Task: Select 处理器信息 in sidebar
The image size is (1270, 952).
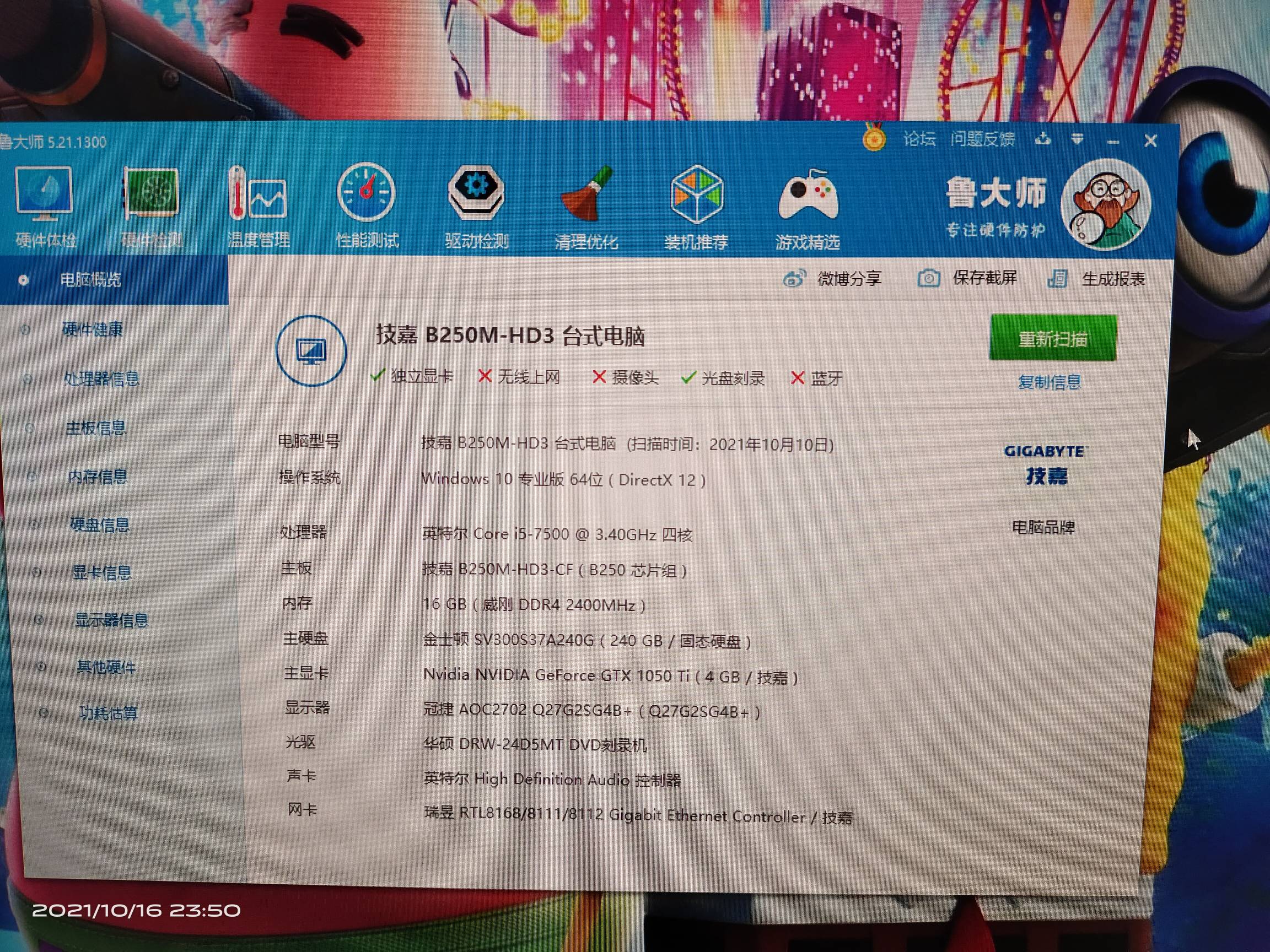Action: coord(101,378)
